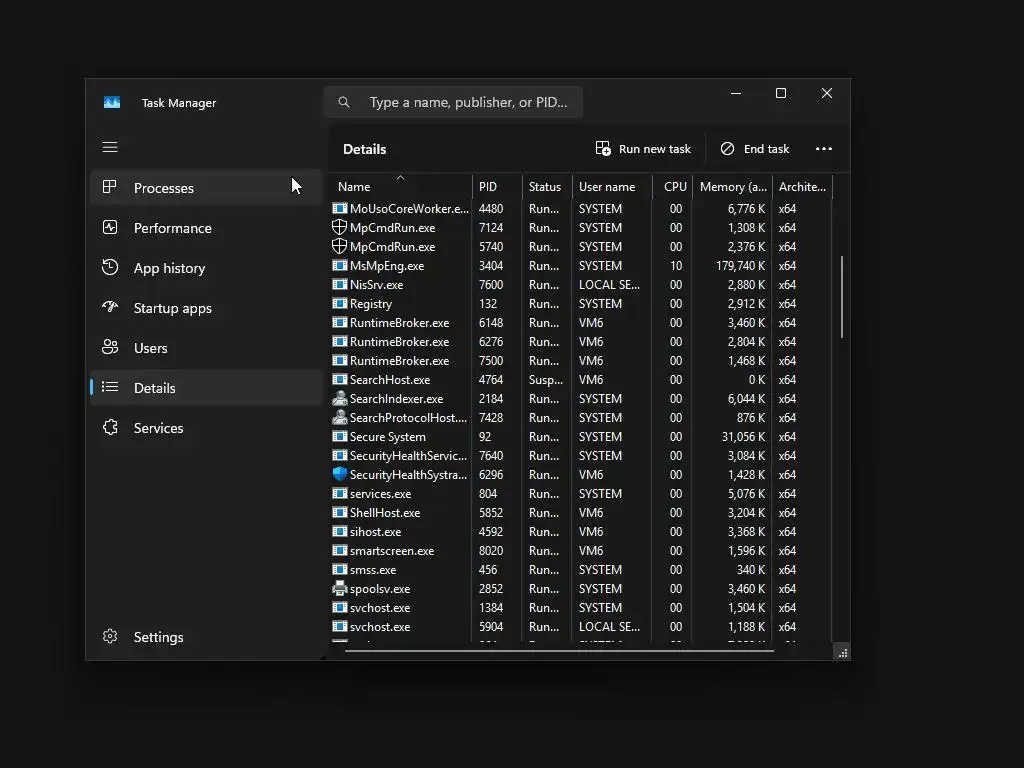Viewport: 1024px width, 768px height.
Task: Select the sihost.exe process row
Action: click(x=580, y=531)
